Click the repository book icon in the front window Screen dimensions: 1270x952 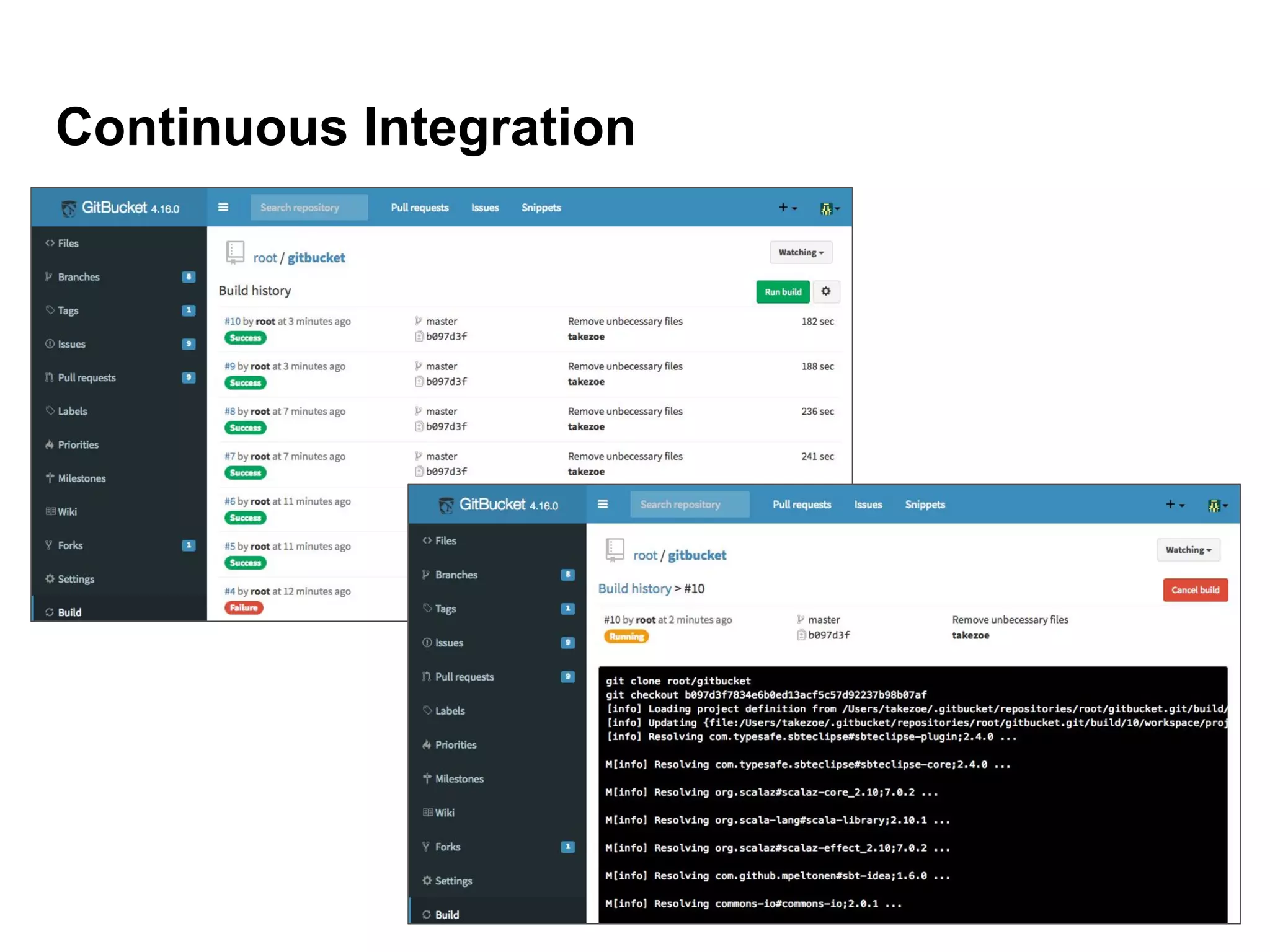[x=615, y=550]
